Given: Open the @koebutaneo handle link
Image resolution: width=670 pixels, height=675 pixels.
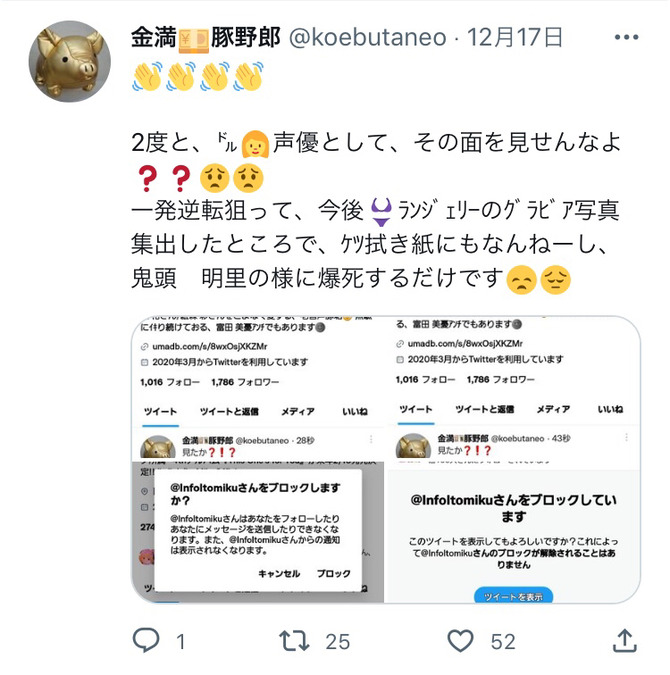Looking at the screenshot, I should pyautogui.click(x=368, y=37).
